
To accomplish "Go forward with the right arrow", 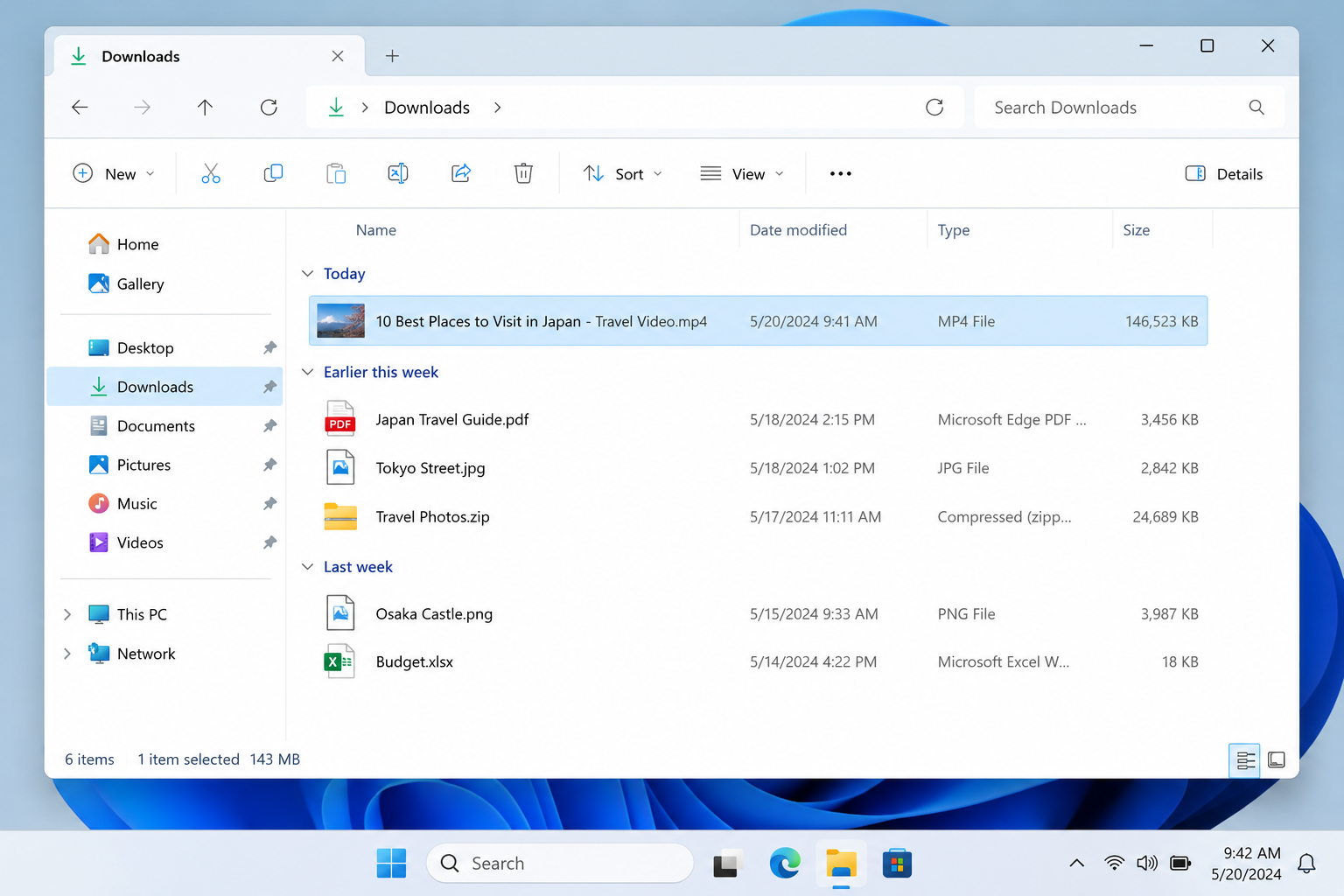I will pyautogui.click(x=142, y=107).
